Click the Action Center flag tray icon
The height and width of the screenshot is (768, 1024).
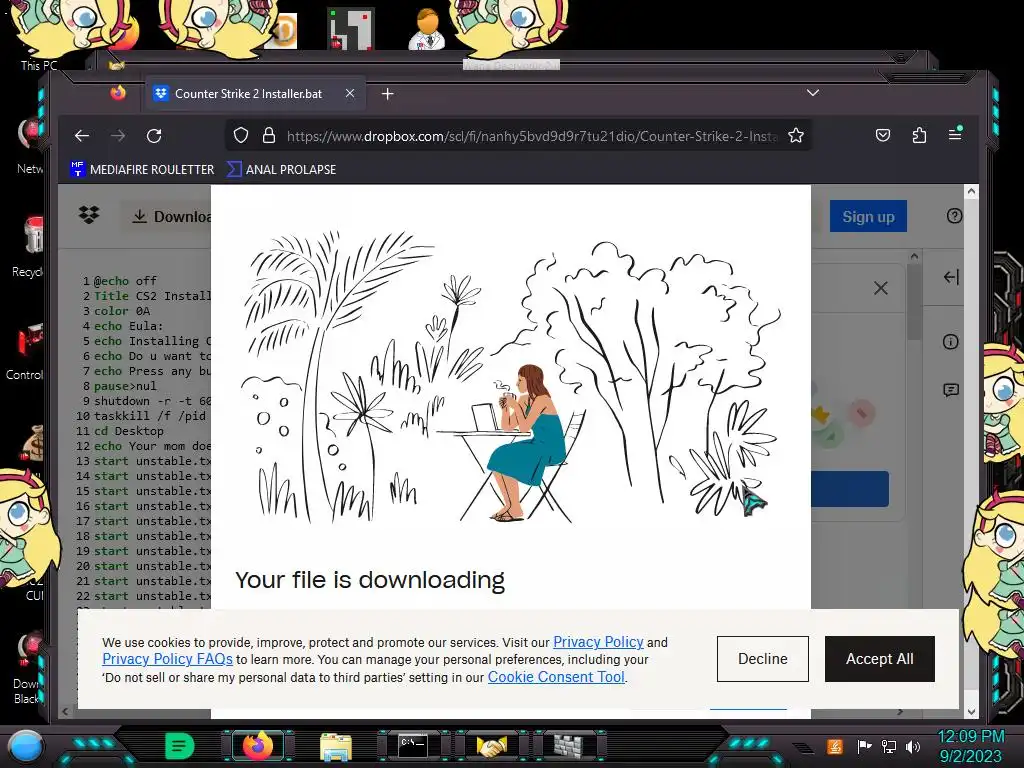coord(865,746)
